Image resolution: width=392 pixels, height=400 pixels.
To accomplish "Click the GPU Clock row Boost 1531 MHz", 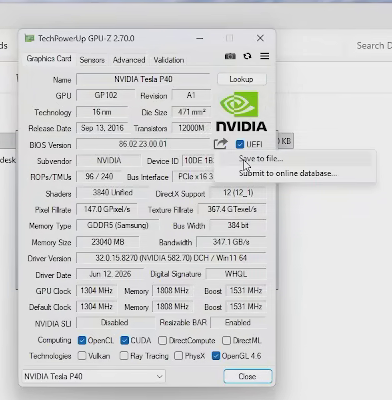I will [x=246, y=290].
